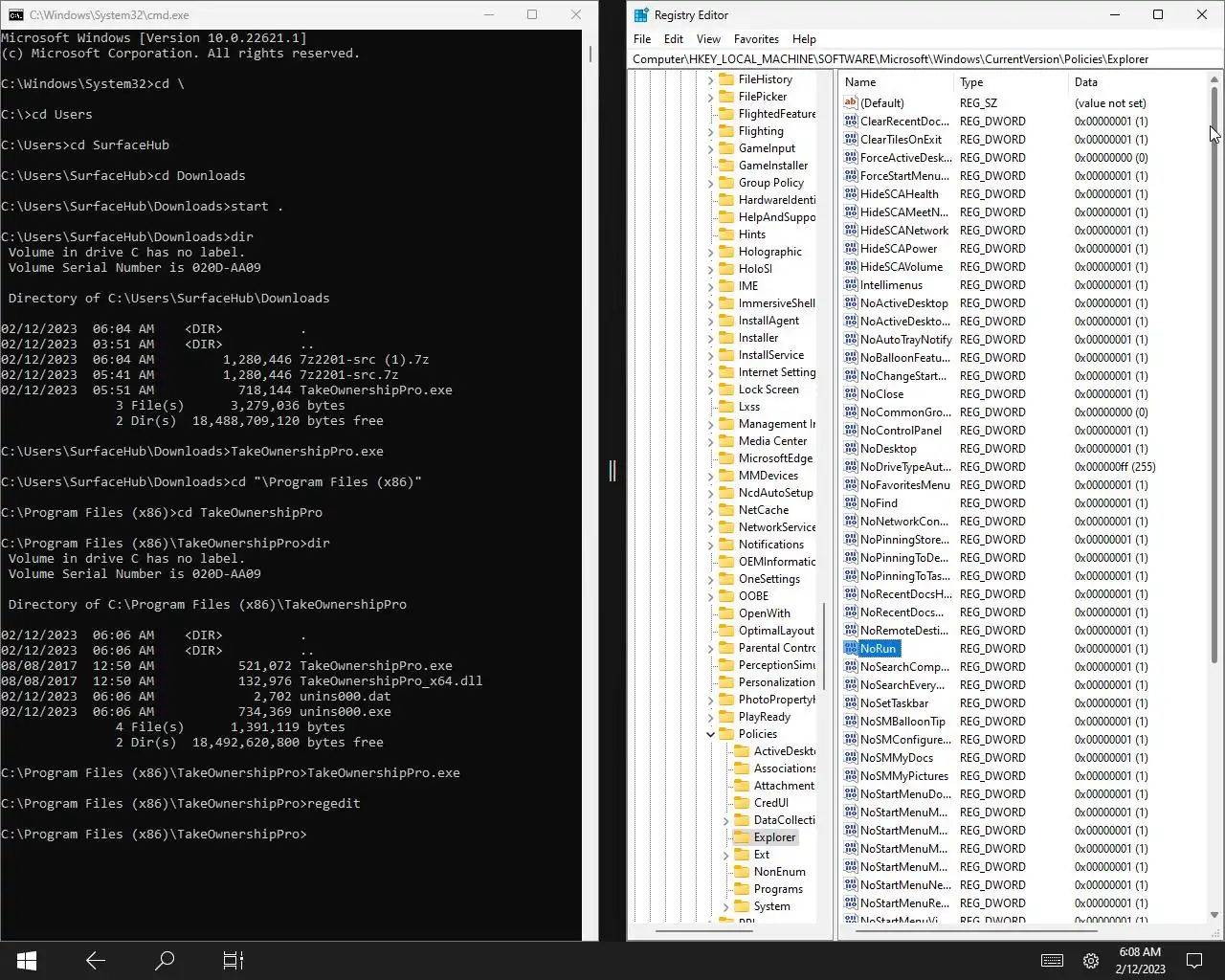Select the NoFavoritesMenu value
Screen dimensions: 1225x980
(905, 484)
